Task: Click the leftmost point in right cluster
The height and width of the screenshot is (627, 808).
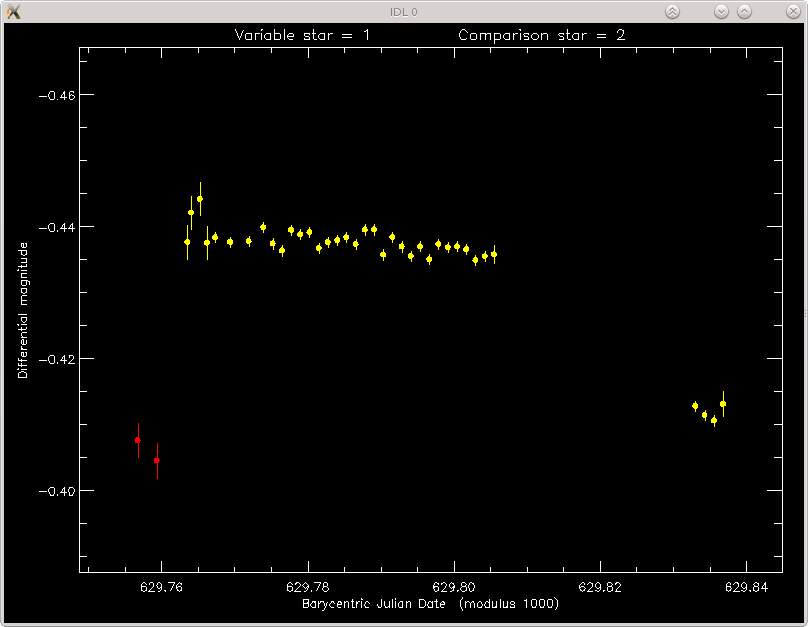Action: click(x=695, y=406)
